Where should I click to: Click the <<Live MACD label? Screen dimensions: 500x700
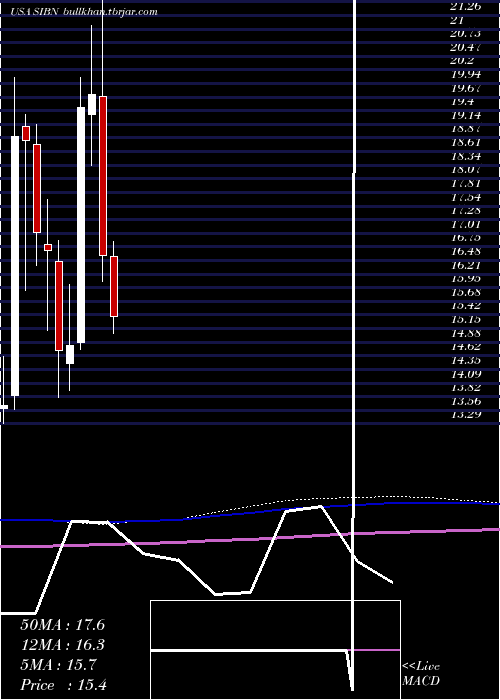(421, 674)
